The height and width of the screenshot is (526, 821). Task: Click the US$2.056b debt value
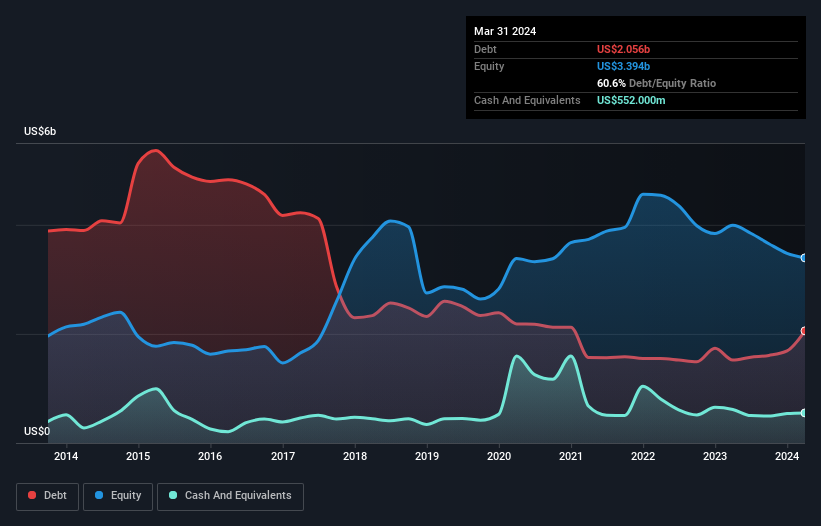click(623, 49)
